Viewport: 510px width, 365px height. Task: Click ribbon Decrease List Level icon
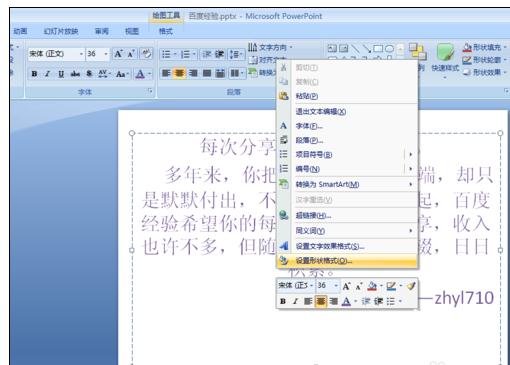(x=207, y=54)
